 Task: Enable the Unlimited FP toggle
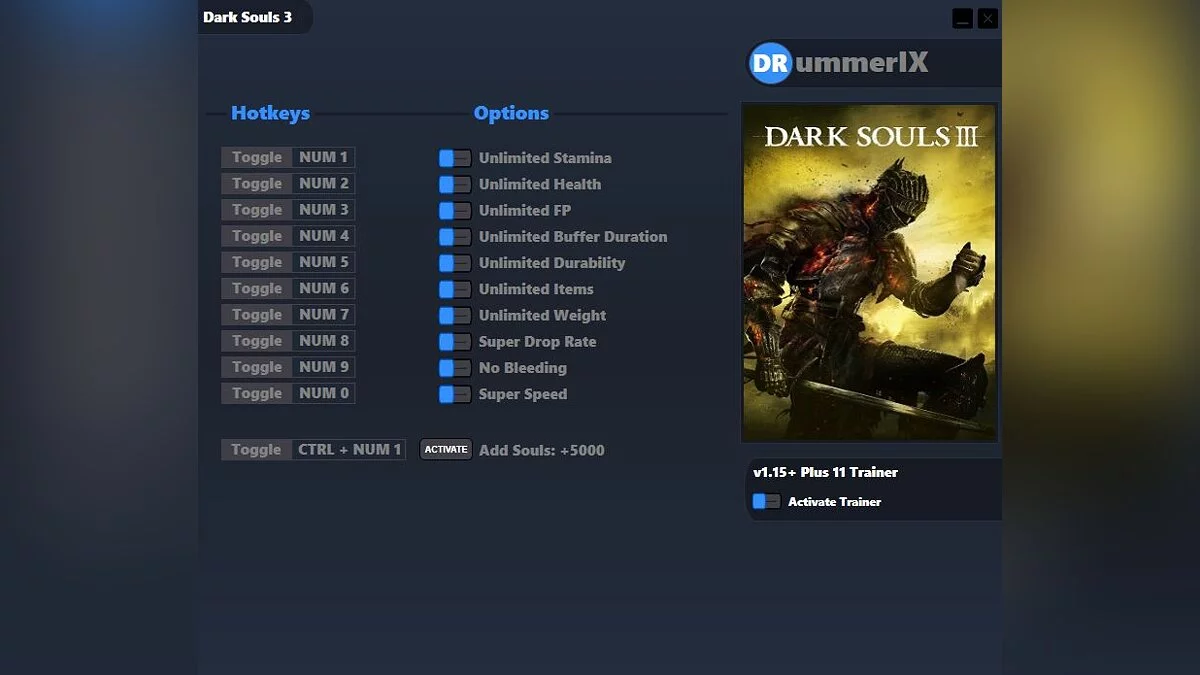[x=454, y=210]
